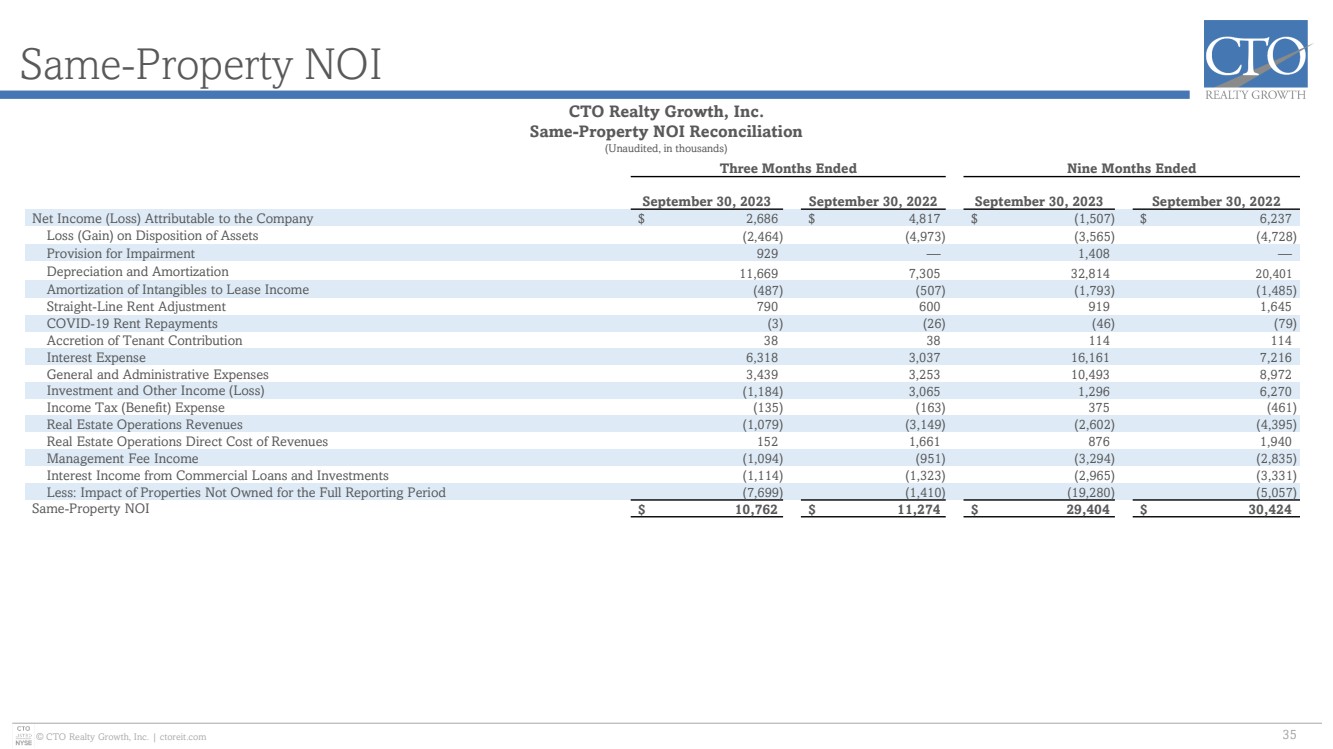Select the net income value 2,686
1333x749 pixels.
click(x=760, y=219)
